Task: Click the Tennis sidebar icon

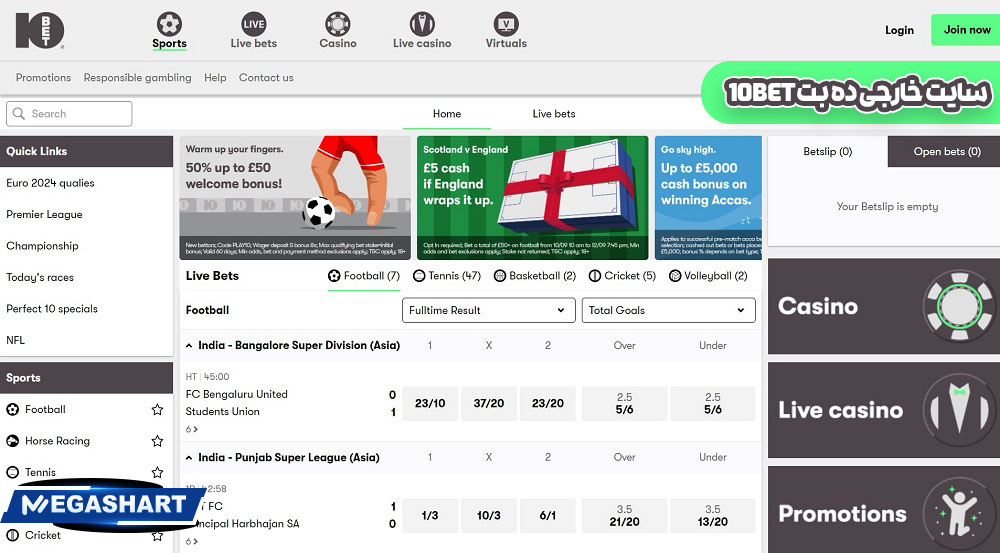Action: [x=12, y=472]
